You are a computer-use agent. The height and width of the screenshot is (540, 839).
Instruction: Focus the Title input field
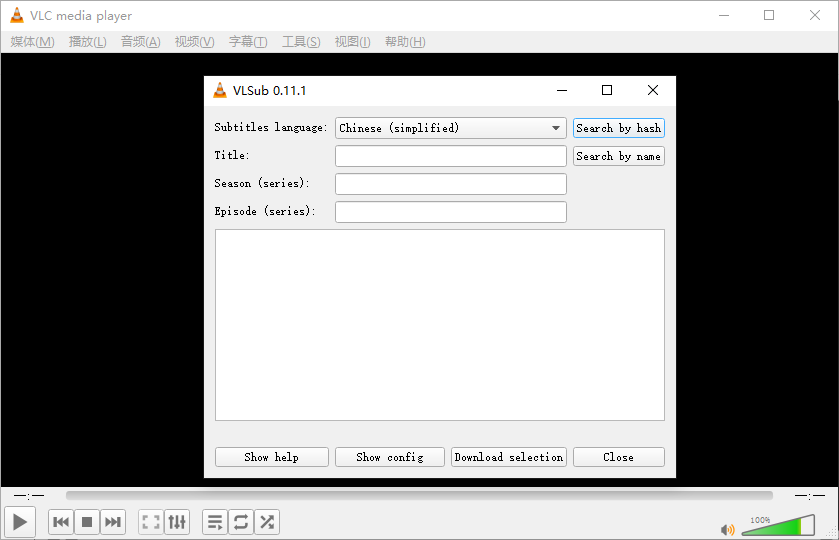pos(451,156)
